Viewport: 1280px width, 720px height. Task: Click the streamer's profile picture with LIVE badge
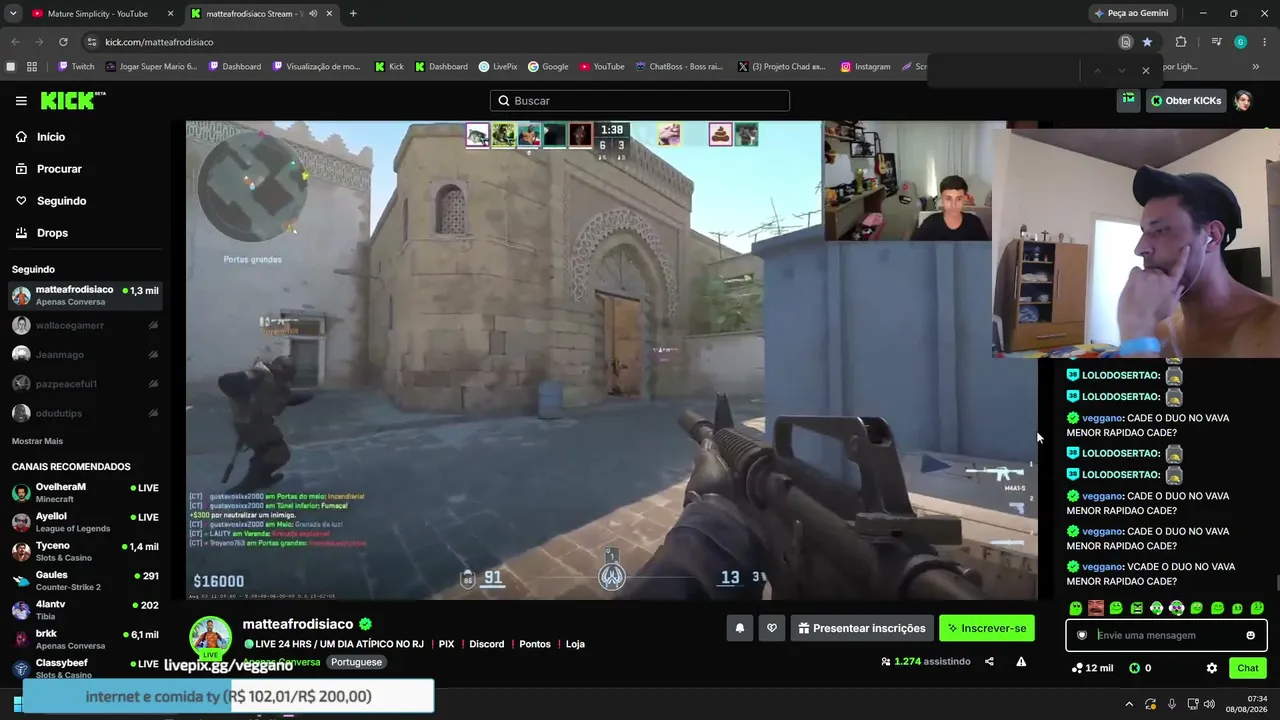(x=211, y=638)
